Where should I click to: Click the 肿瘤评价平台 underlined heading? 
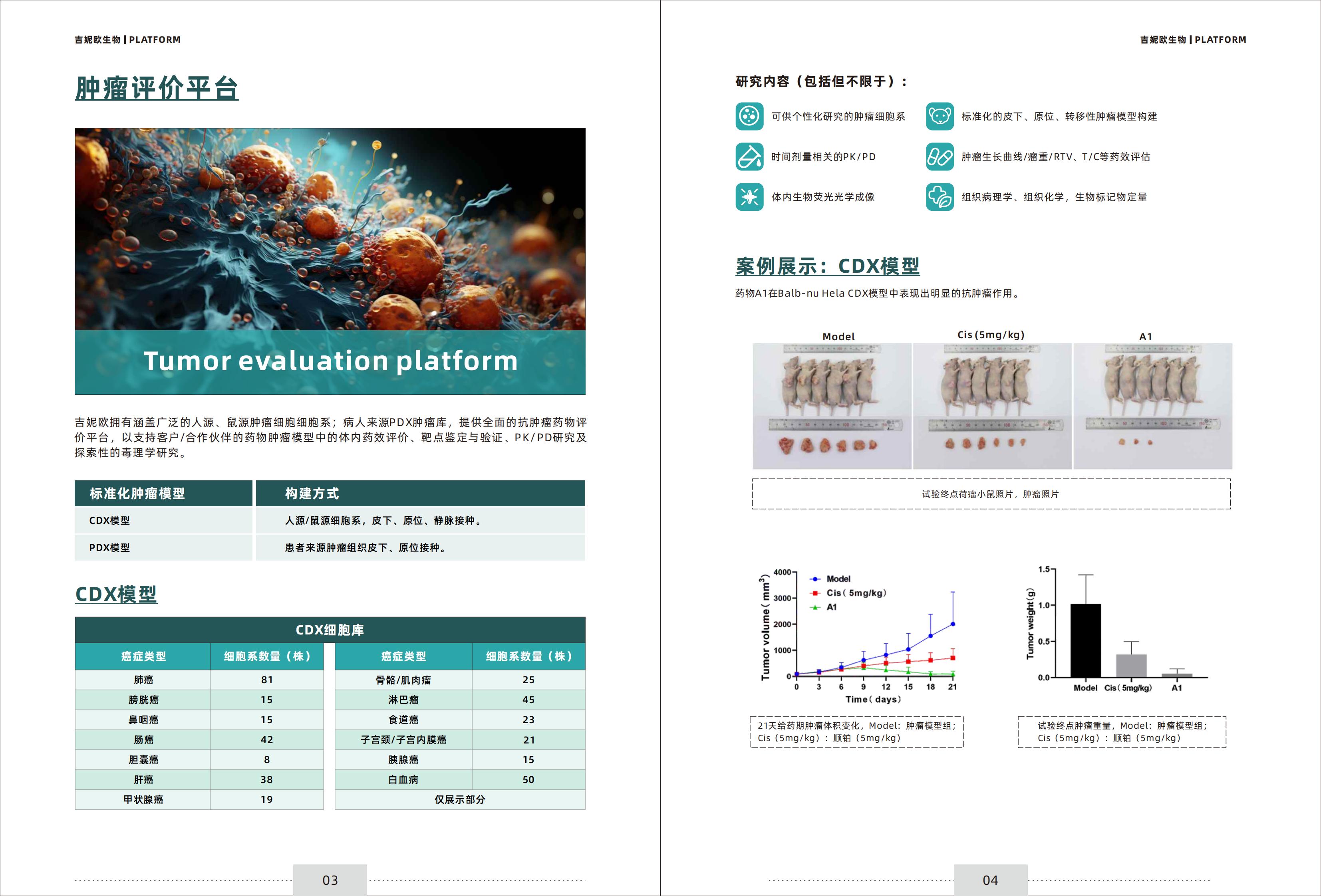[157, 88]
